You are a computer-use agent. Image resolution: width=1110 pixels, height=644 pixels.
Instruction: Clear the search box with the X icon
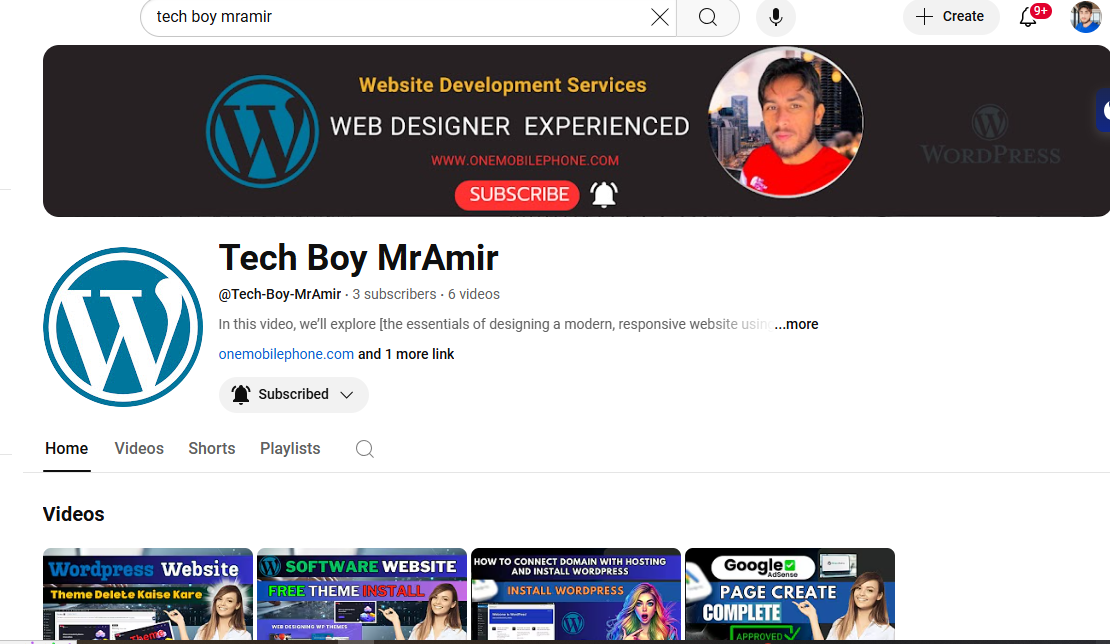[x=659, y=17]
